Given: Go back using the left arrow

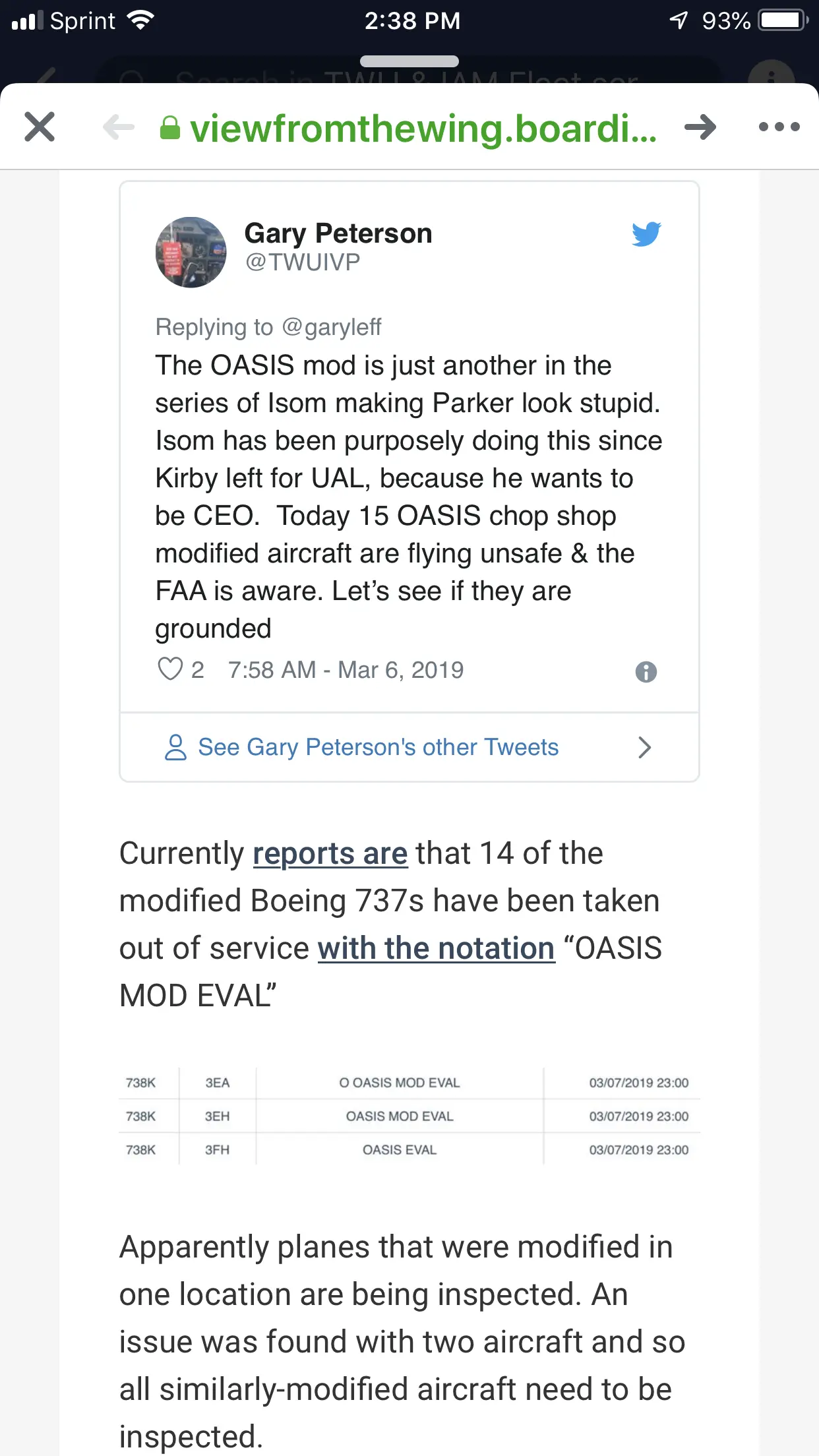Looking at the screenshot, I should [119, 127].
